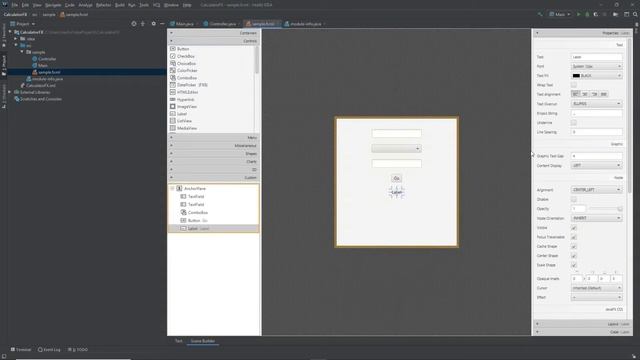Image resolution: width=640 pixels, height=360 pixels.
Task: Open the Effect dropdown
Action: [x=596, y=298]
